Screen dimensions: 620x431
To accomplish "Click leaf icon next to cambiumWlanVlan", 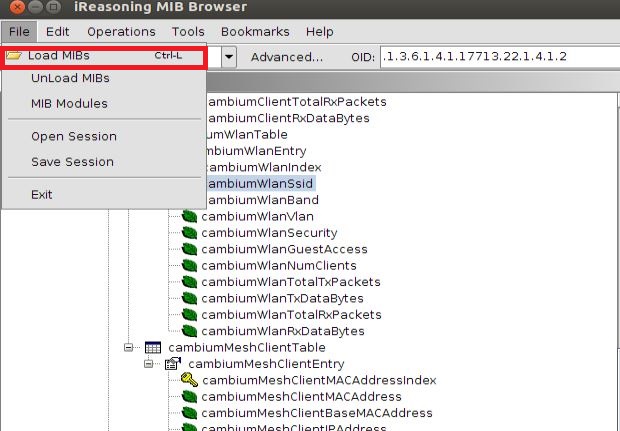I will click(x=189, y=216).
